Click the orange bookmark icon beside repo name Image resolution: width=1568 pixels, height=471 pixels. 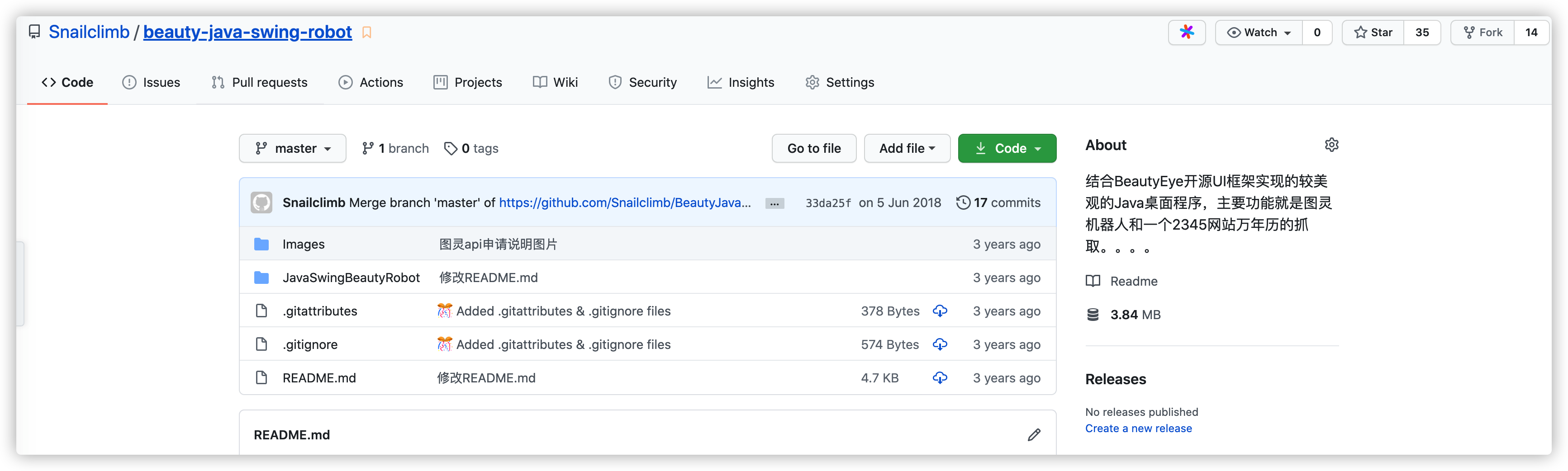(x=366, y=33)
